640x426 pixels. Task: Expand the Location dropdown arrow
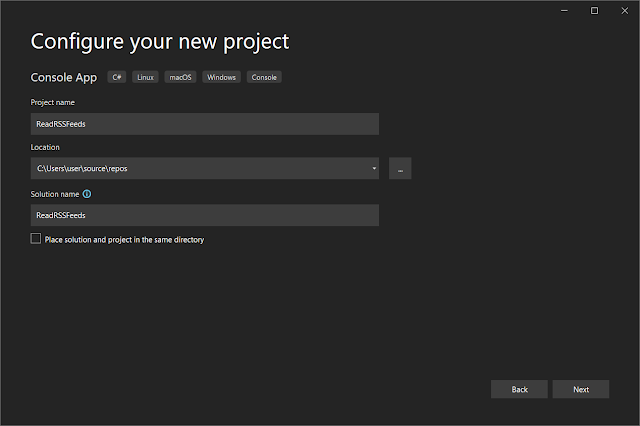[x=374, y=169]
